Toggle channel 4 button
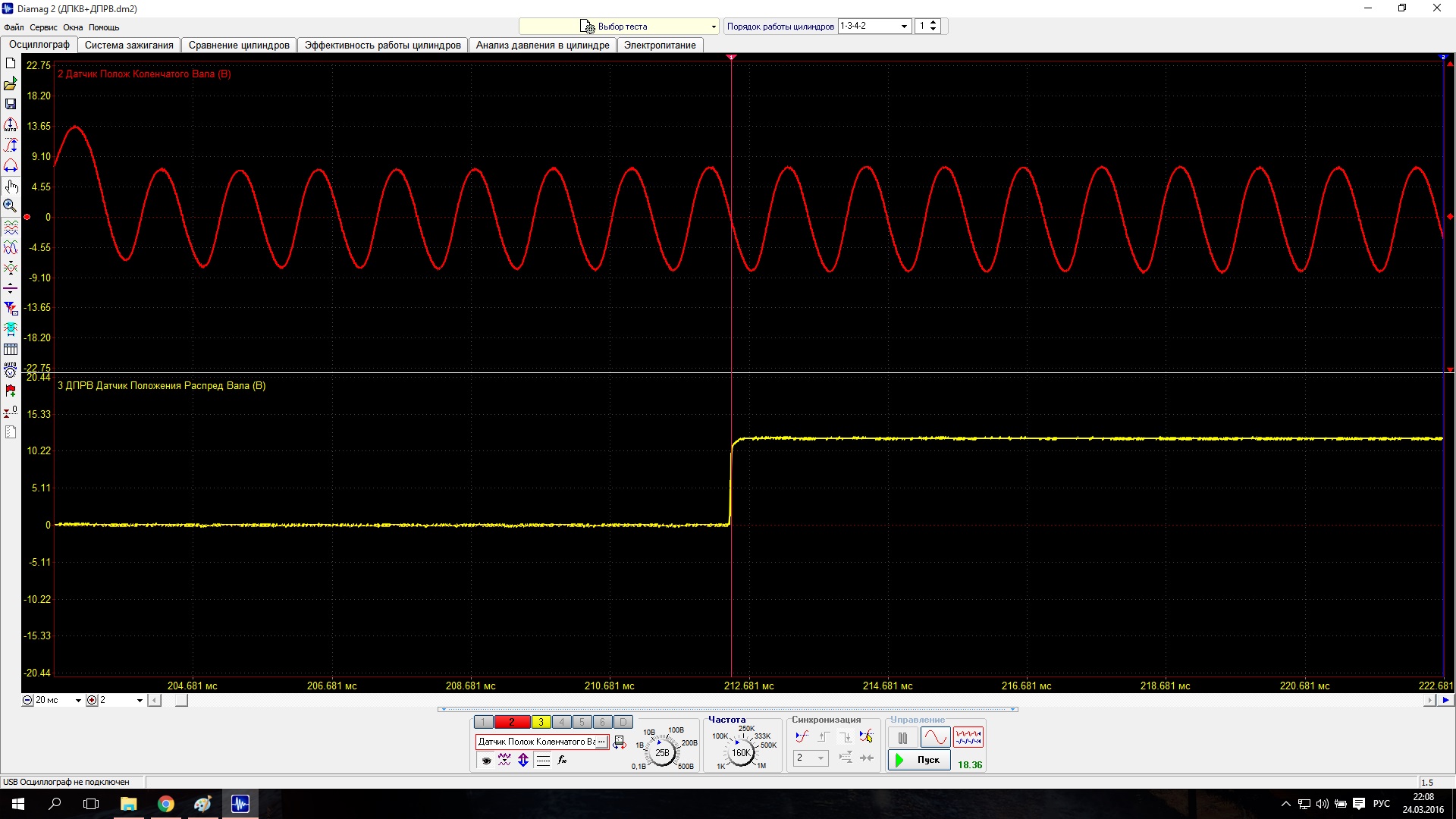The width and height of the screenshot is (1456, 819). [562, 722]
